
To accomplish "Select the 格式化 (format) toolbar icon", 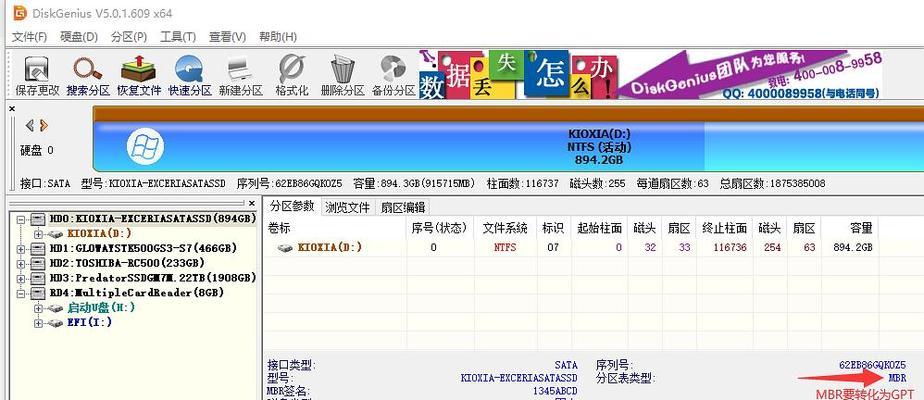I will pos(292,75).
